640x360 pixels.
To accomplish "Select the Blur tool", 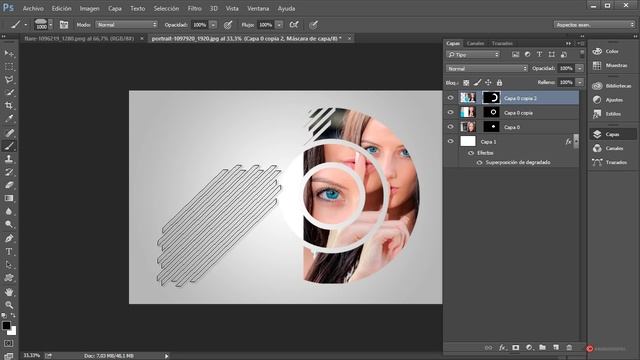I will [9, 211].
